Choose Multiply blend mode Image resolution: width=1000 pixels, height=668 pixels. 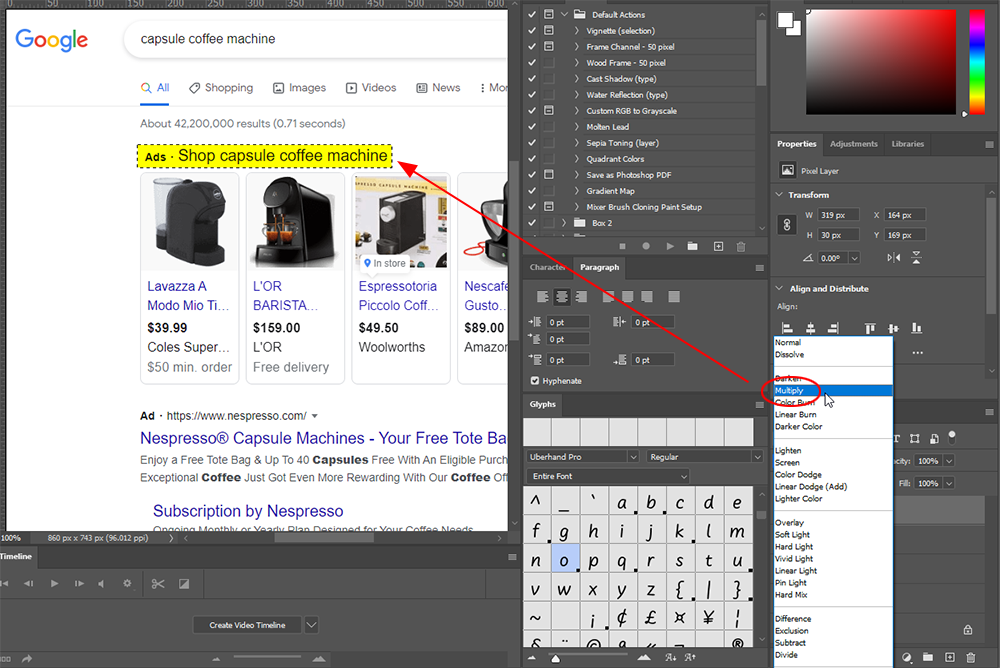[833, 390]
